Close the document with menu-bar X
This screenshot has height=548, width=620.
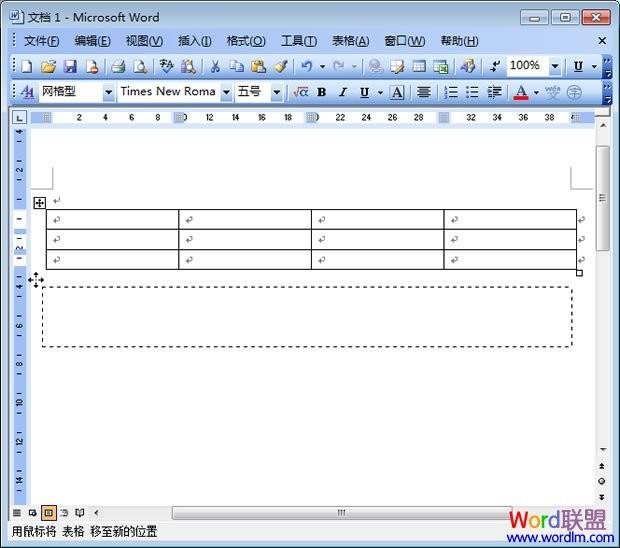click(x=602, y=41)
